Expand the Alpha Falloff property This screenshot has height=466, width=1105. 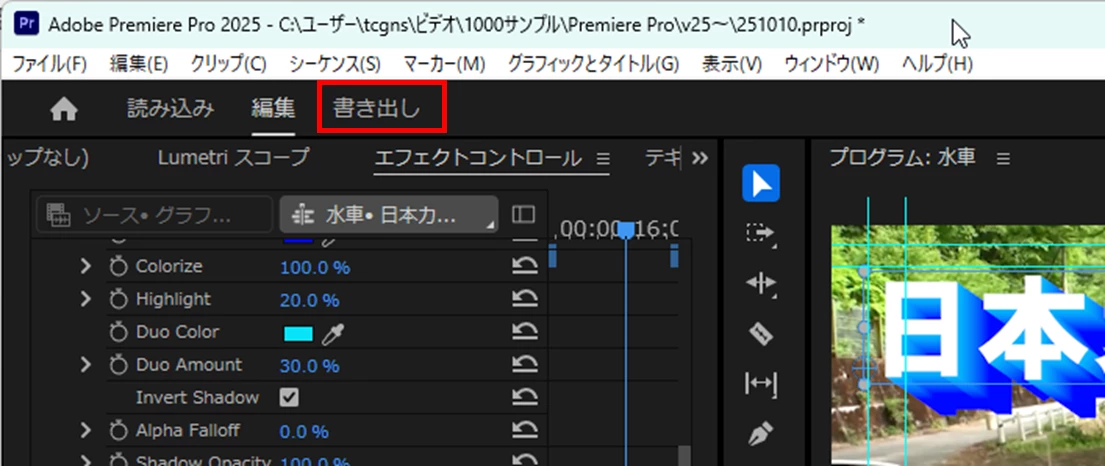click(85, 430)
